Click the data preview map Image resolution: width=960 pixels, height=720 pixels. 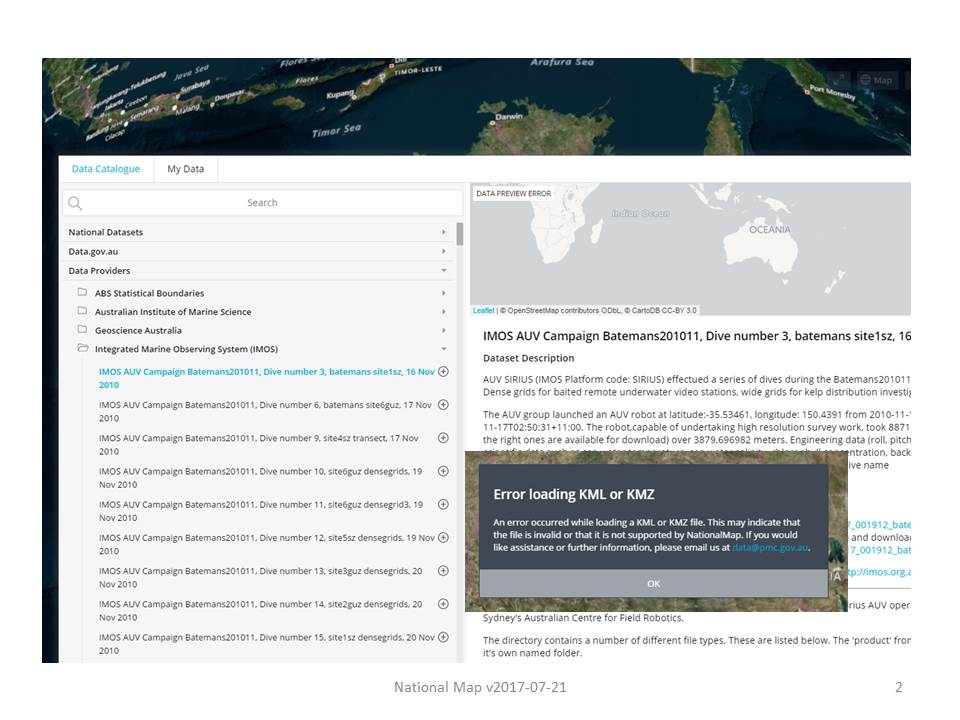point(691,249)
